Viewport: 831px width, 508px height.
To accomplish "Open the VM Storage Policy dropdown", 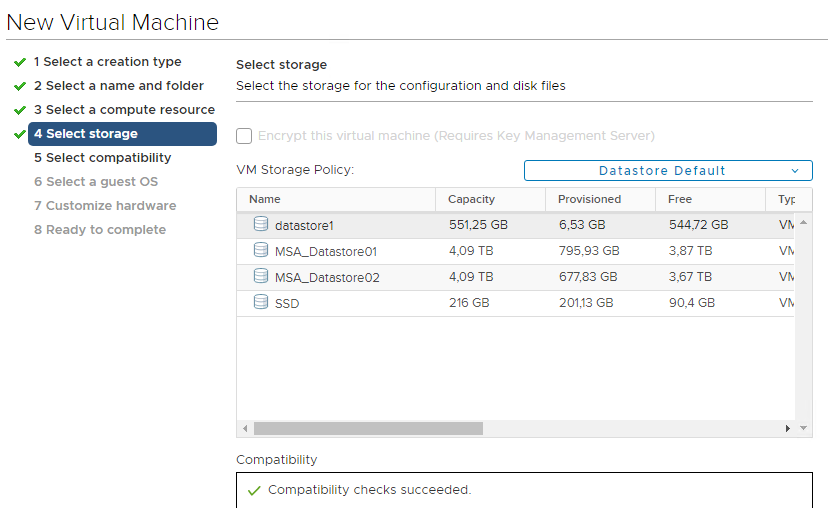I will coord(668,171).
